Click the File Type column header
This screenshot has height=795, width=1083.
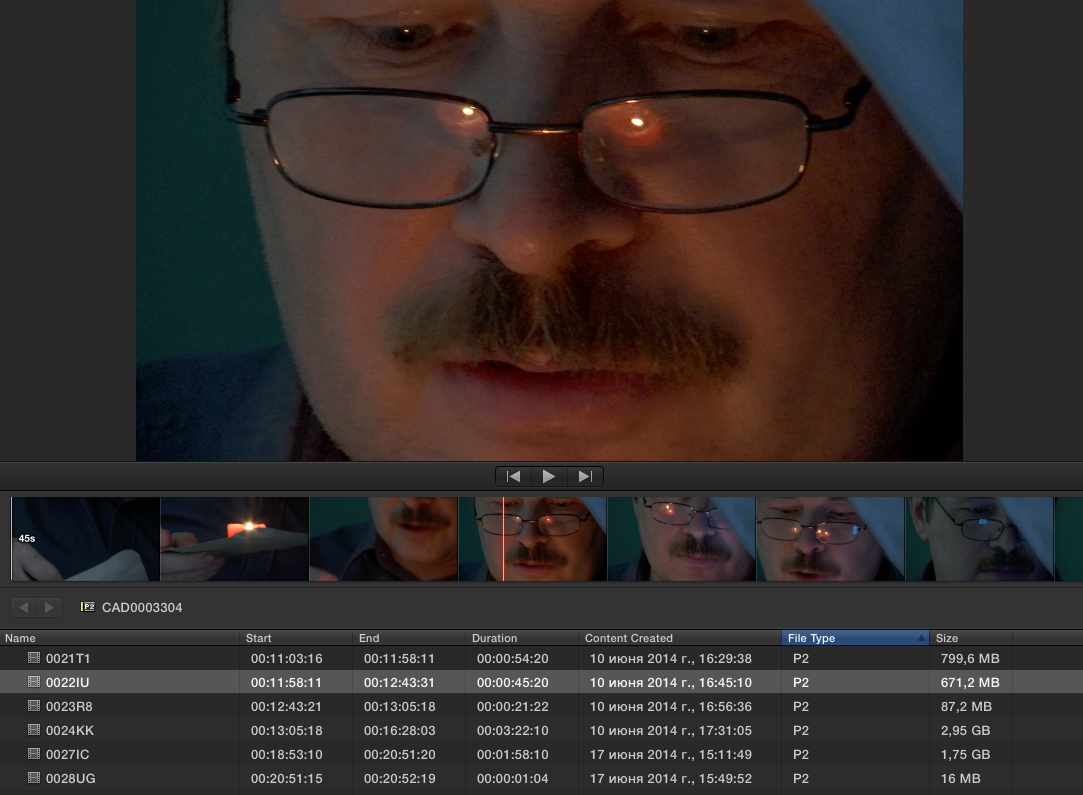click(x=855, y=638)
